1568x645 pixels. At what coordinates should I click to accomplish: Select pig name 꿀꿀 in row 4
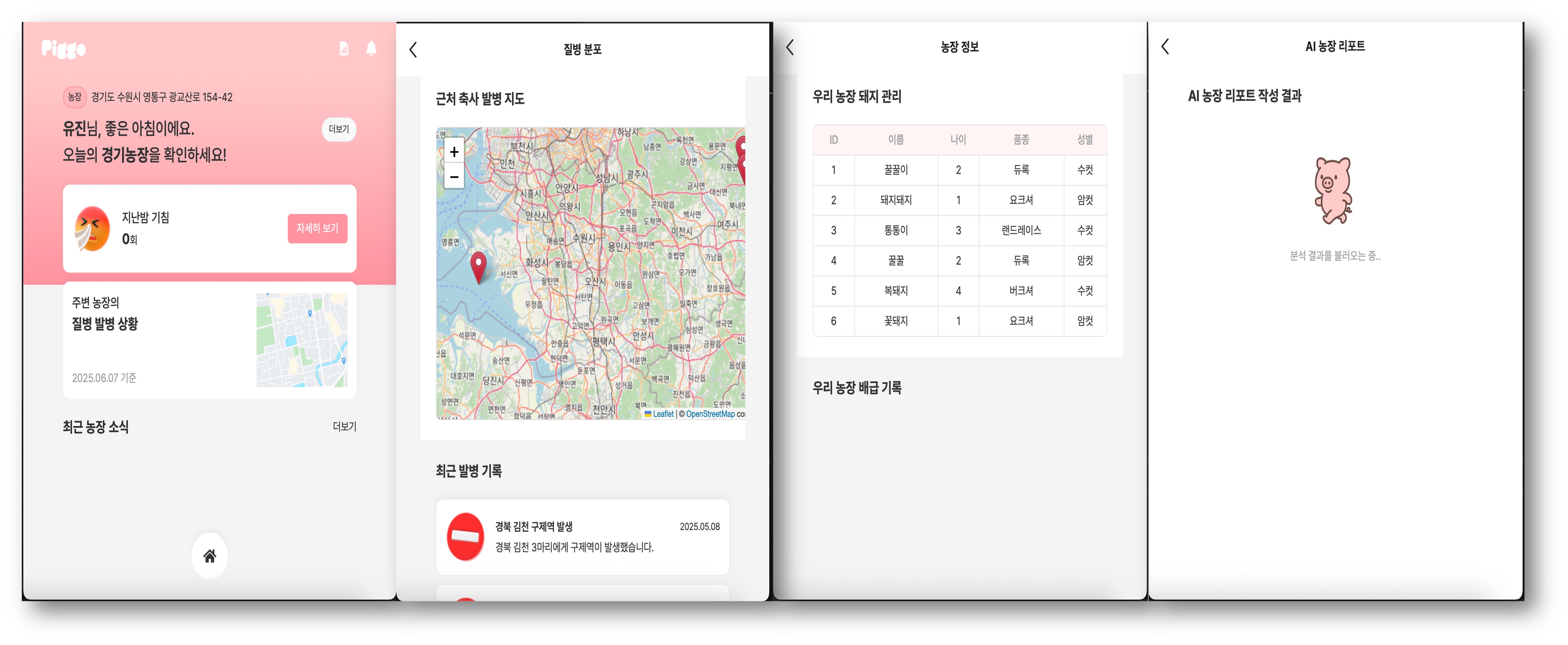[896, 261]
